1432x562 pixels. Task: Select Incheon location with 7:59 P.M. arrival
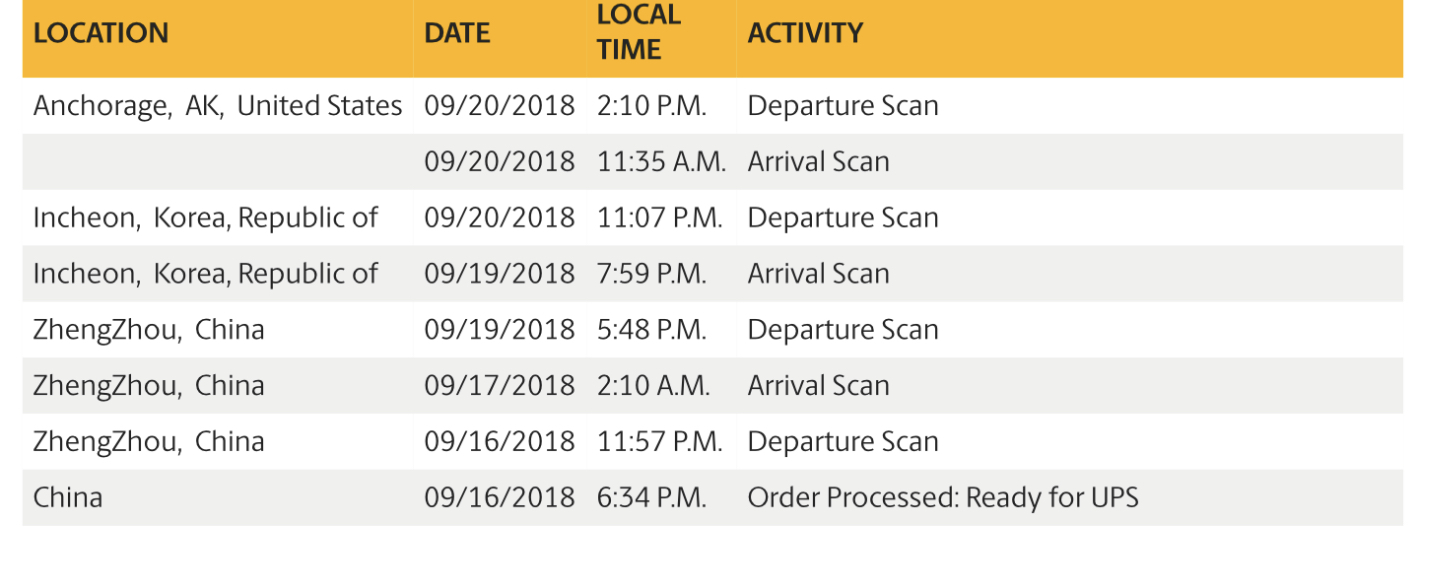click(205, 274)
